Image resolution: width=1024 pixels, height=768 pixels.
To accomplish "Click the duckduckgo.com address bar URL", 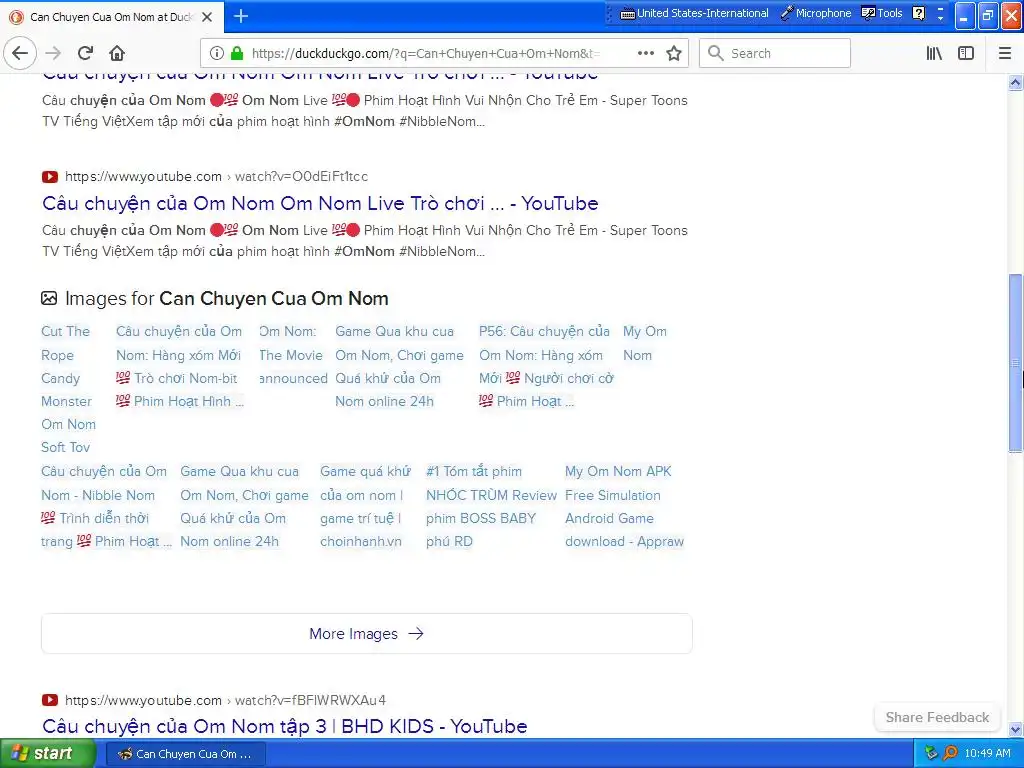I will pos(426,54).
